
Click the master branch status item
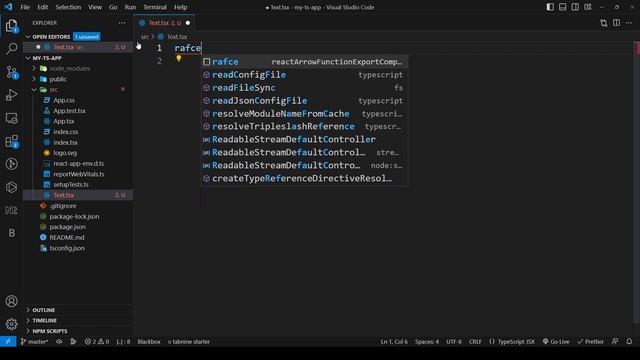[34, 342]
